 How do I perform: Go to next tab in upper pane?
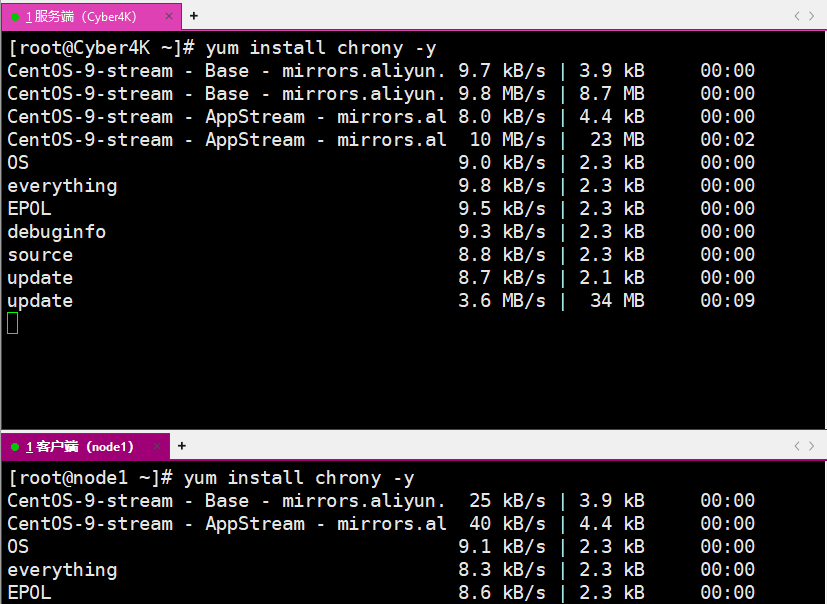tap(812, 16)
